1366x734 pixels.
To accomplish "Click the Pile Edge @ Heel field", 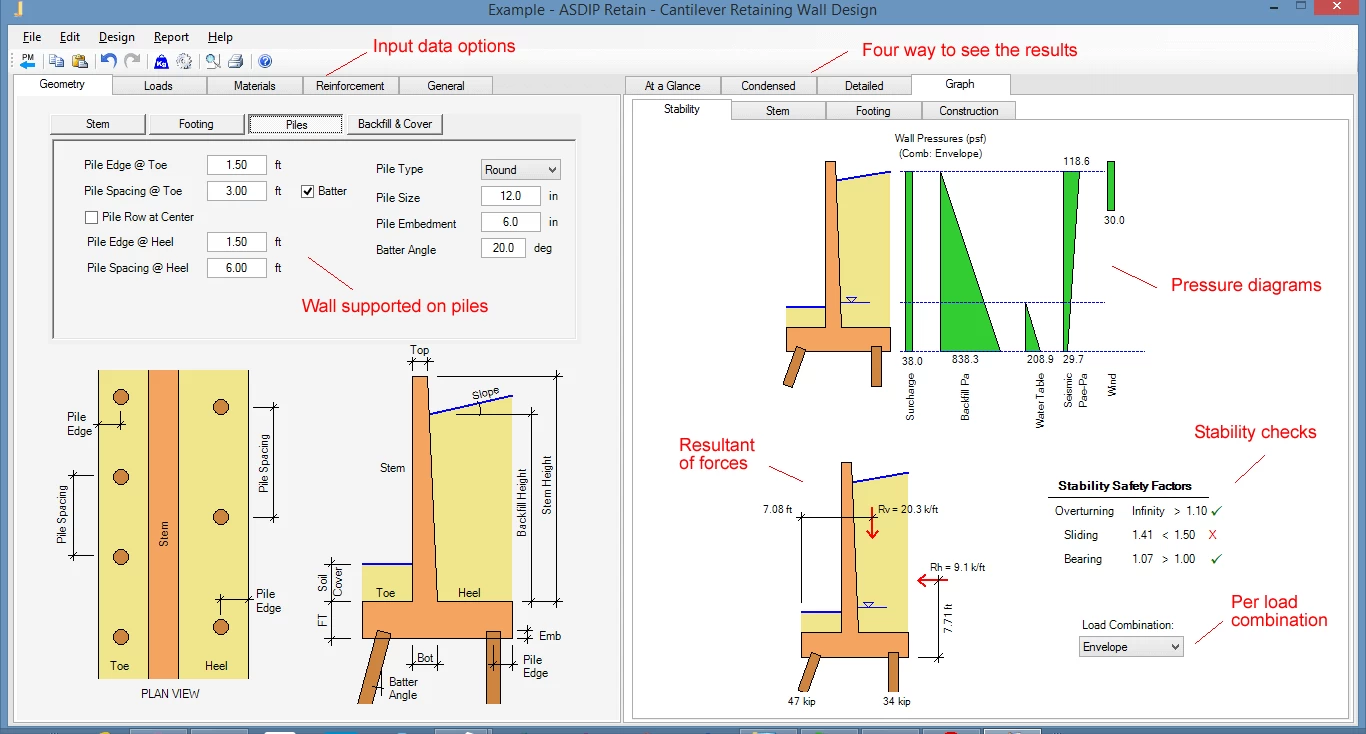I will click(237, 242).
